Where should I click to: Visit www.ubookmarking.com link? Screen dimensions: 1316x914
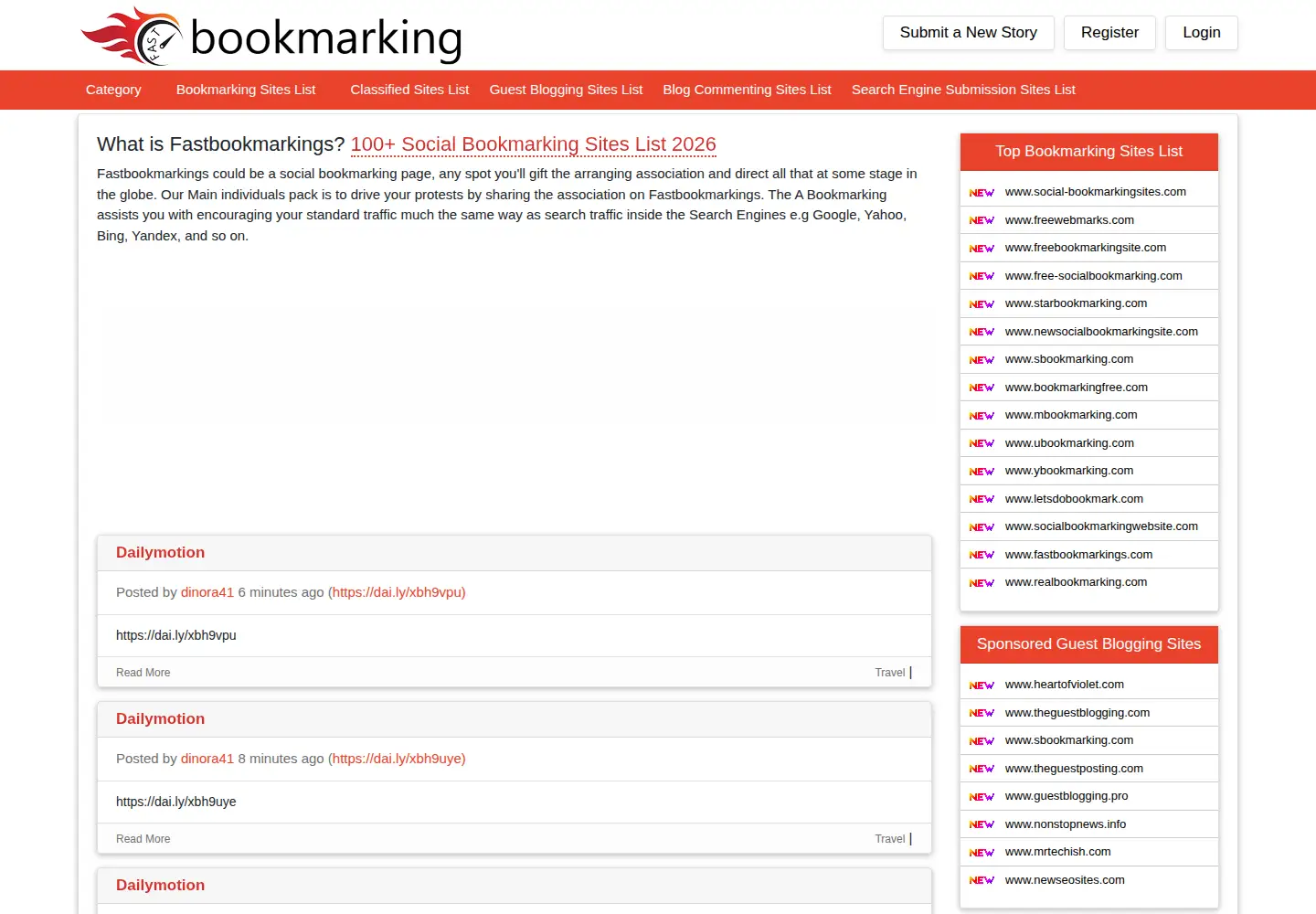1069,443
